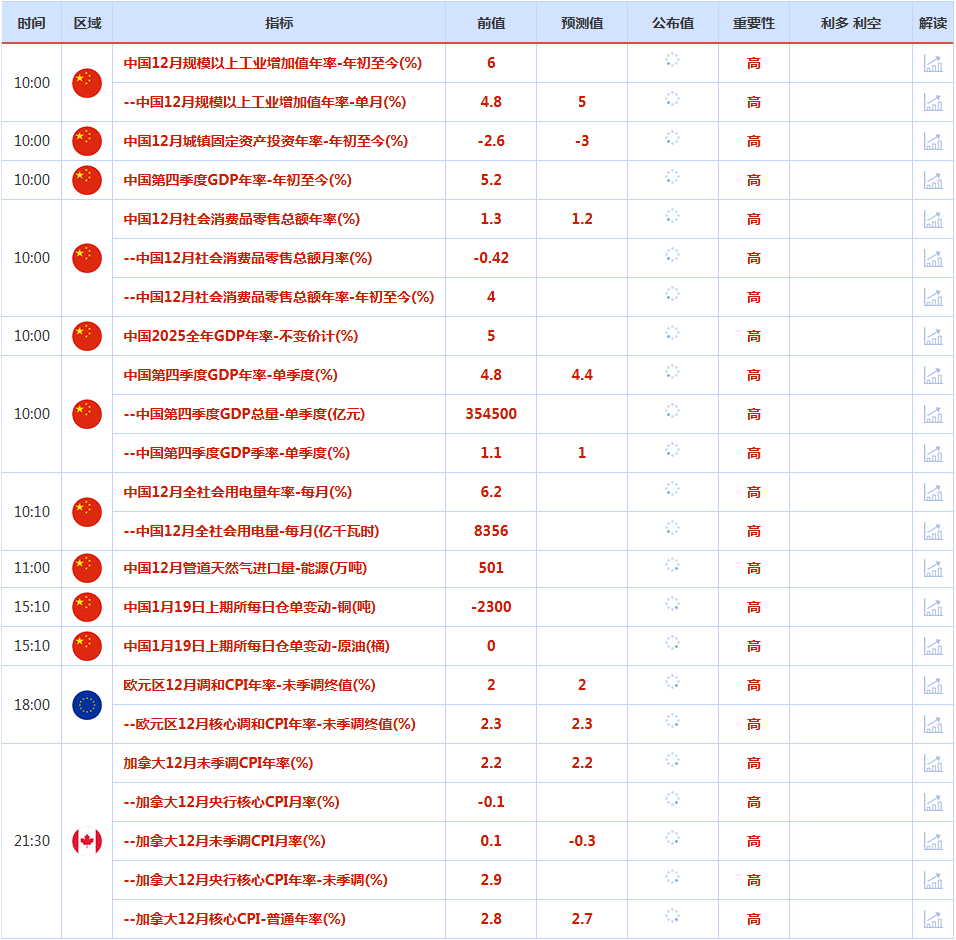The width and height of the screenshot is (956, 940).
Task: Open chart icon for 中国12月社会消费品零售总额年率(%) row
Action: (x=933, y=219)
